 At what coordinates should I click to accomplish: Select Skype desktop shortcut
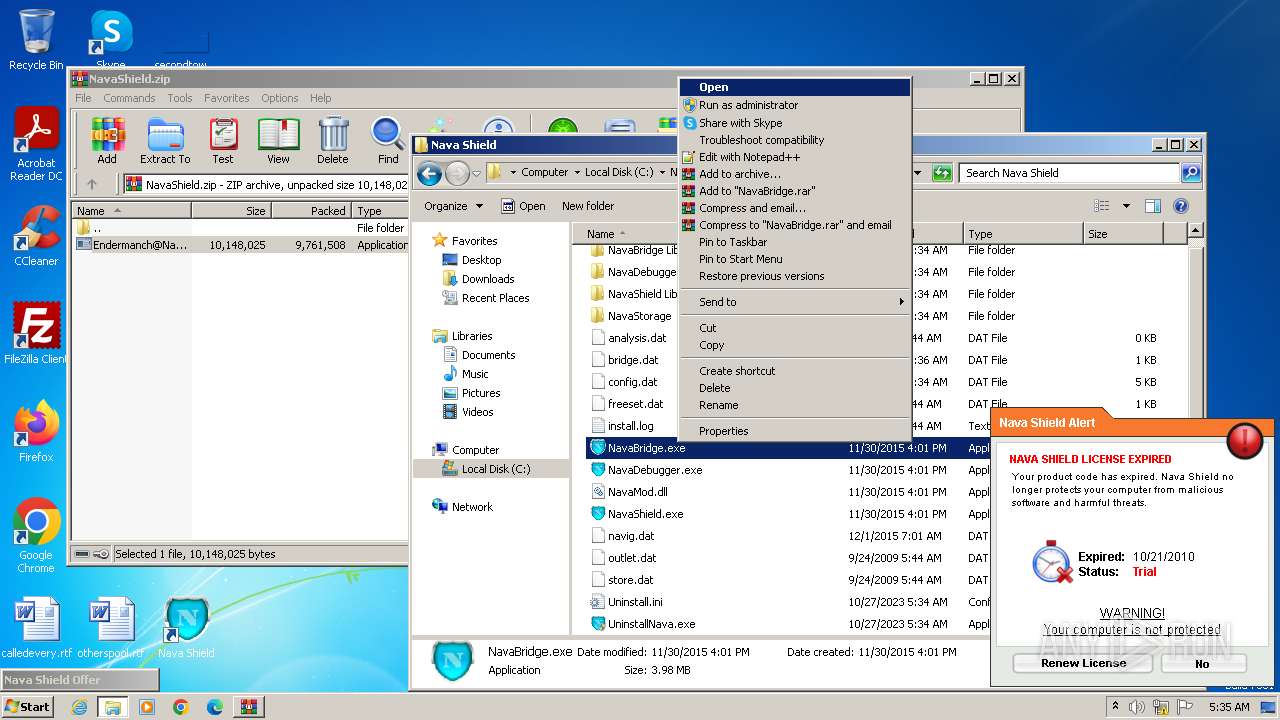111,39
